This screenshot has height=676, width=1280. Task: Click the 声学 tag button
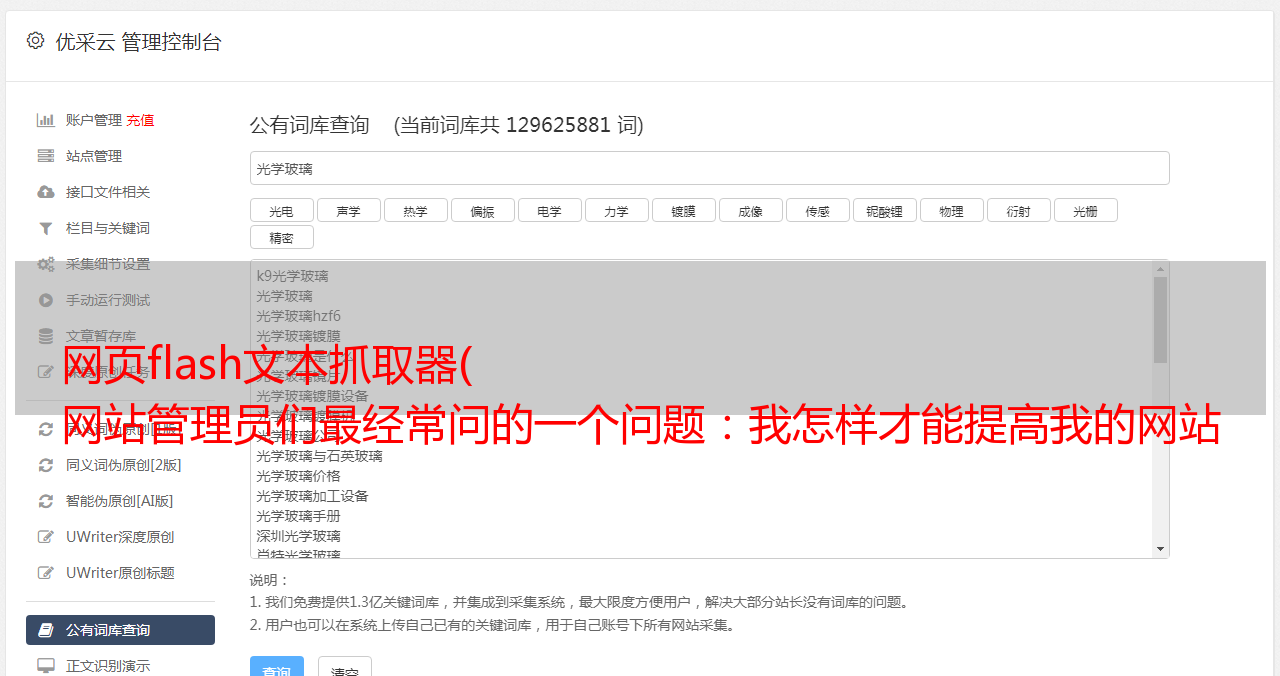click(x=348, y=210)
